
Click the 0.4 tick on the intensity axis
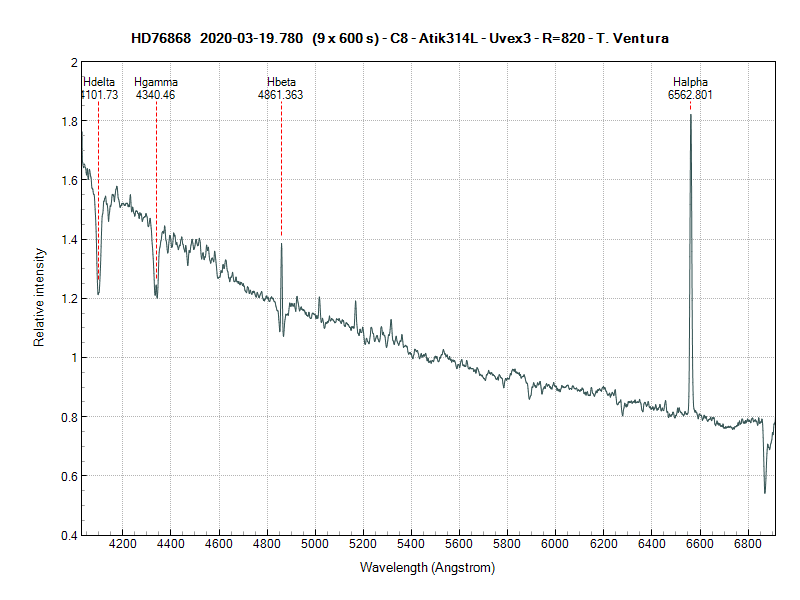[x=70, y=535]
